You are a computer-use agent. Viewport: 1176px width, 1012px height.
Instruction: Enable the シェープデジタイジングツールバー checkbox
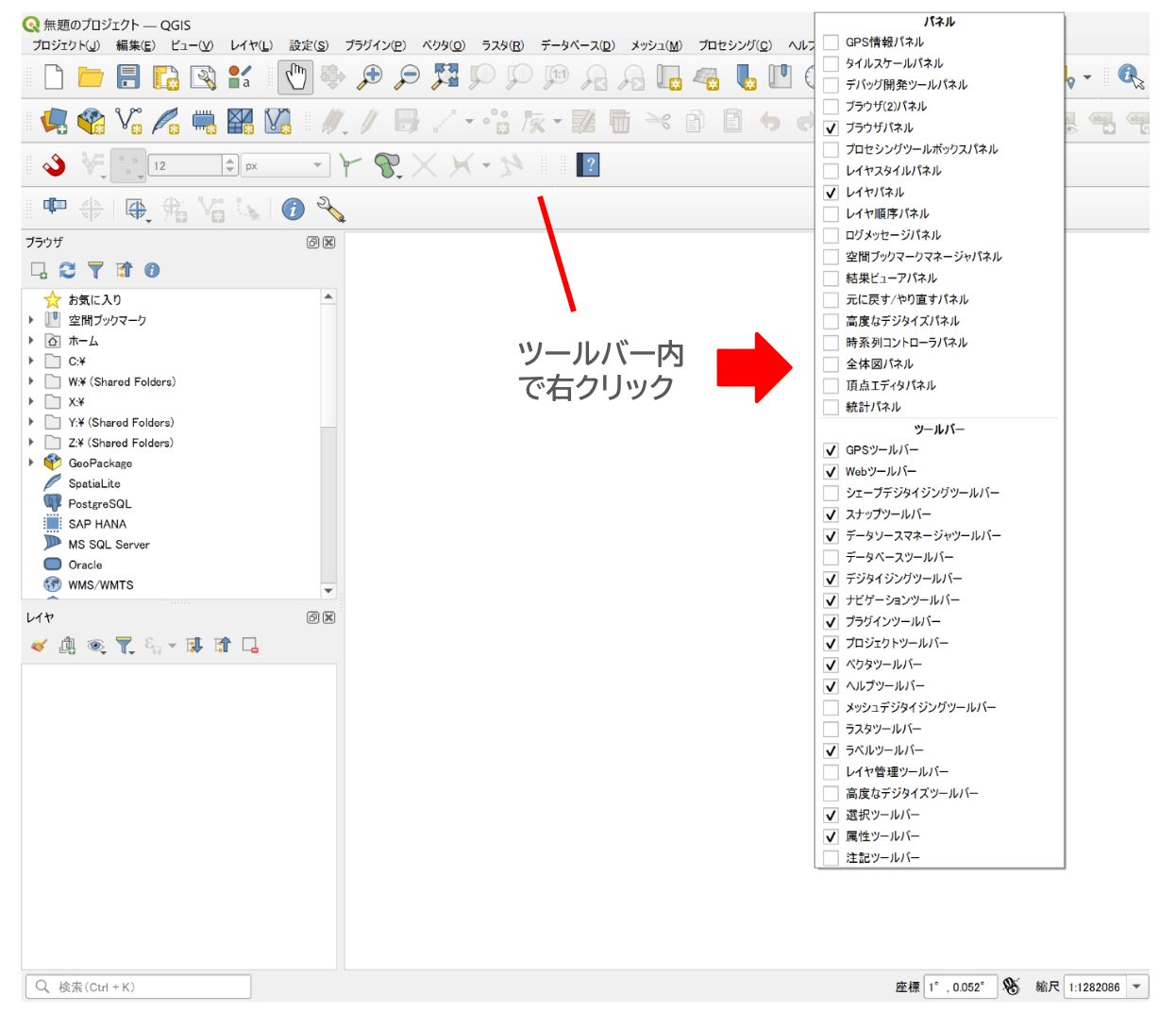(x=831, y=493)
